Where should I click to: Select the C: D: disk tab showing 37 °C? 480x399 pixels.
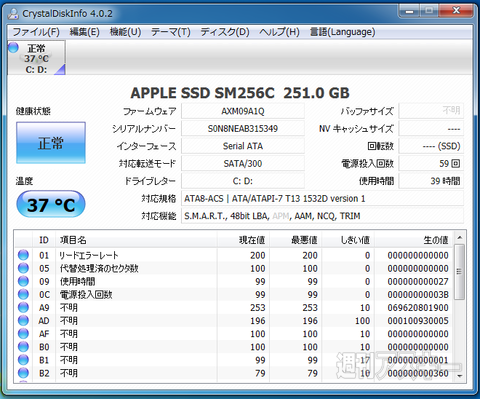point(36,58)
